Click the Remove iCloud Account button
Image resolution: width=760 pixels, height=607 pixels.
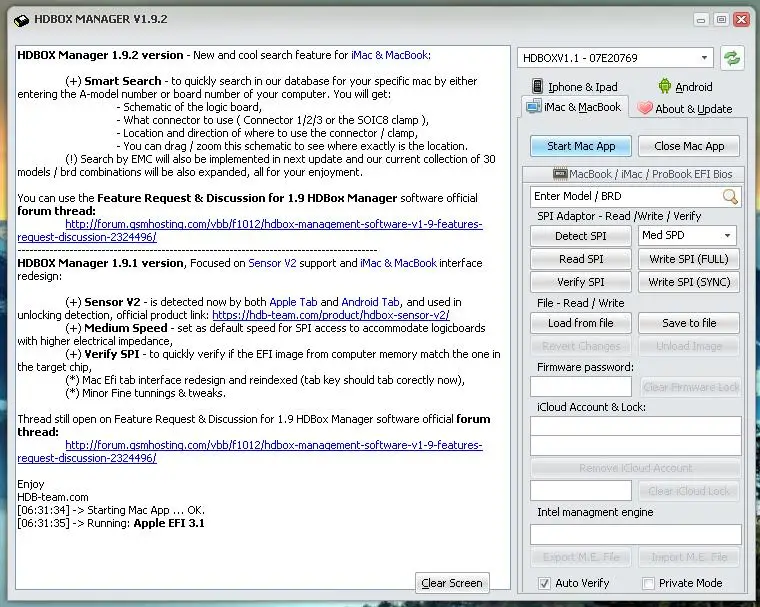click(635, 468)
